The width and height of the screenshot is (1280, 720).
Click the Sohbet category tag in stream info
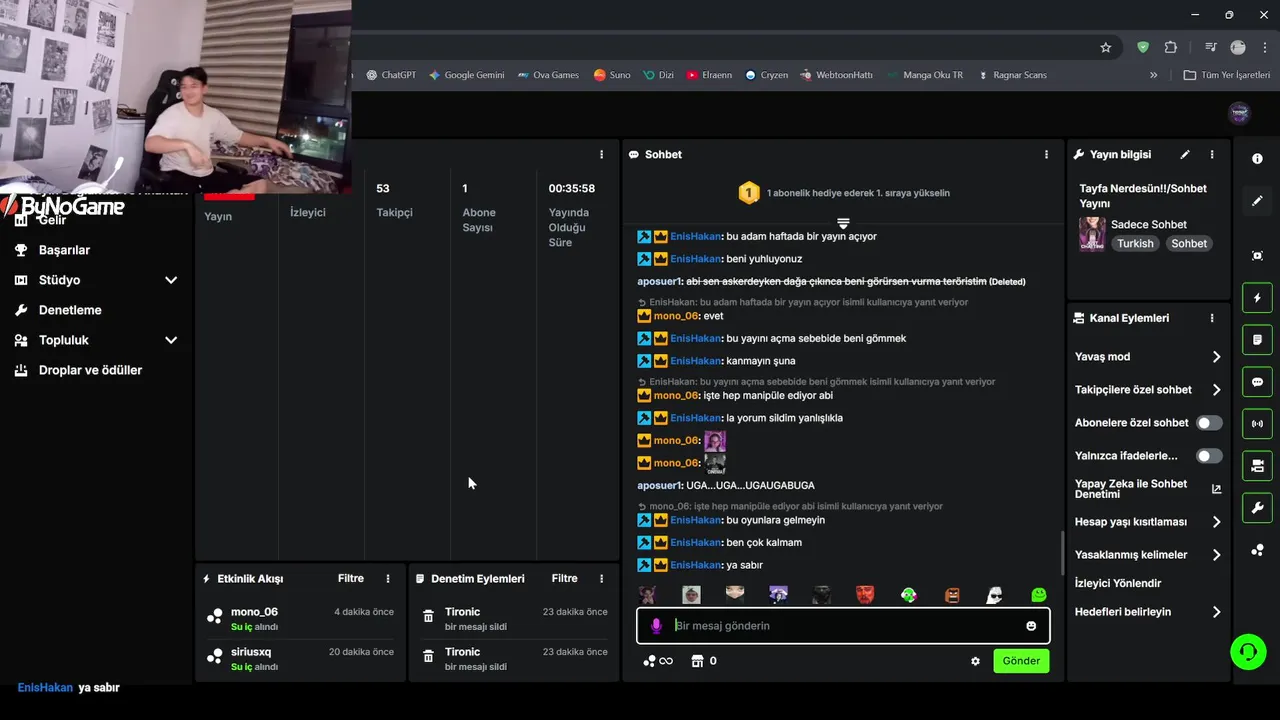click(1189, 244)
